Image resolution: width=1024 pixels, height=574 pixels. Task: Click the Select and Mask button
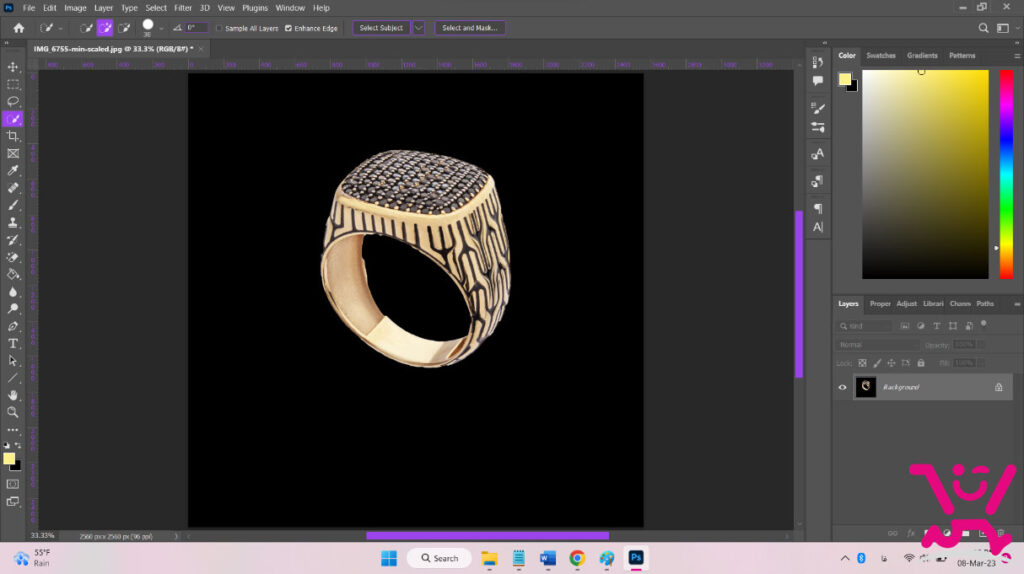[470, 28]
